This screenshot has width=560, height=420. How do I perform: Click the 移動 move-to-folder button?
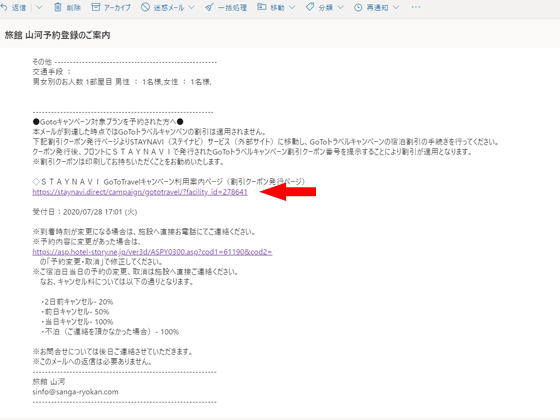tap(271, 8)
